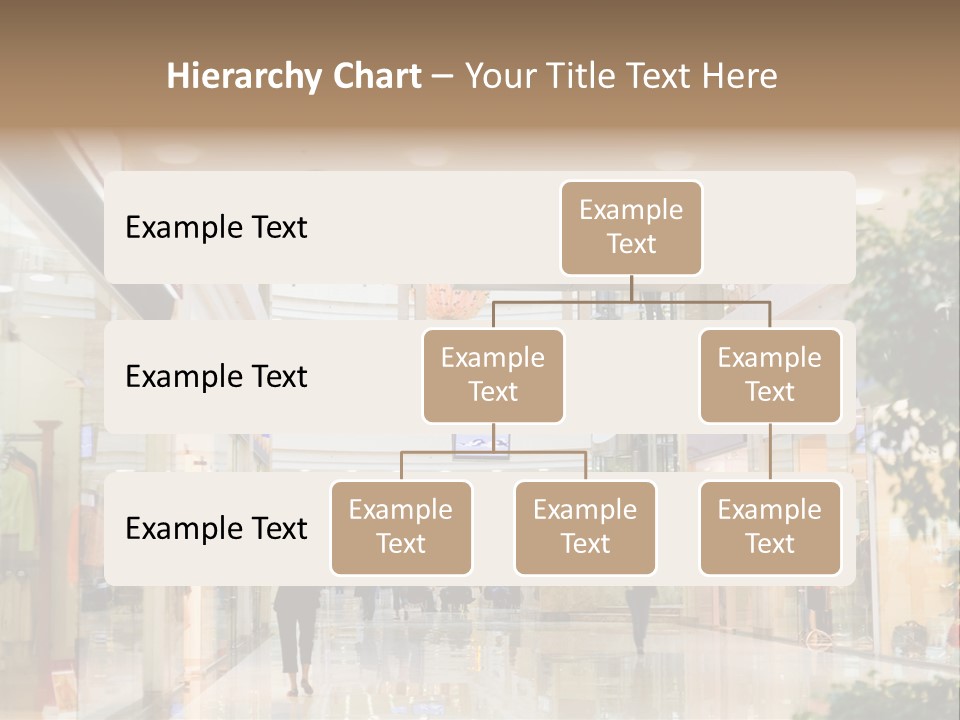Click the empty band area right of the top box
This screenshot has width=960, height=720.
pyautogui.click(x=778, y=228)
